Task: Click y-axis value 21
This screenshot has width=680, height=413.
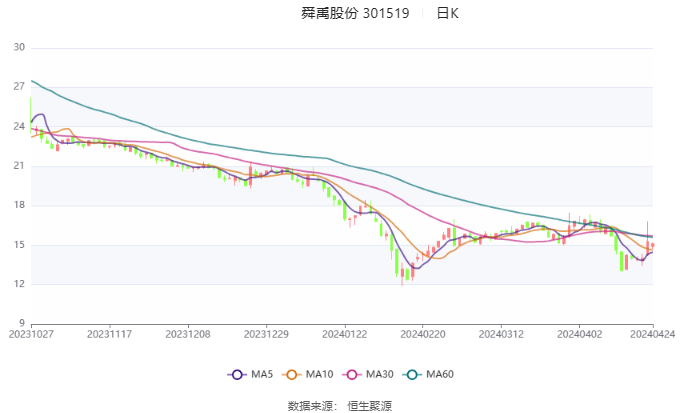Action: [19, 166]
